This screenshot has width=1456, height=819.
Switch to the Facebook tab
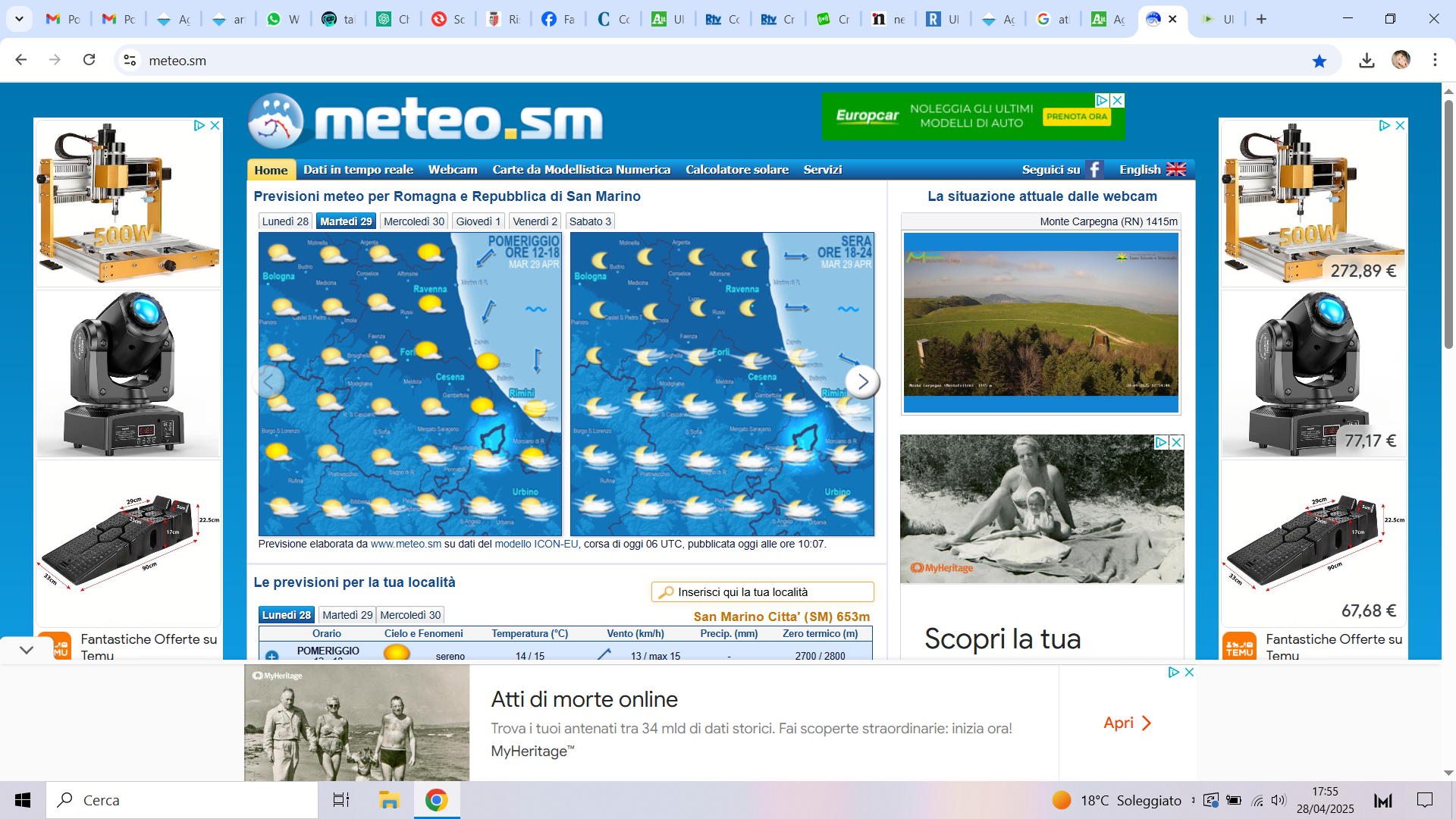pos(558,19)
